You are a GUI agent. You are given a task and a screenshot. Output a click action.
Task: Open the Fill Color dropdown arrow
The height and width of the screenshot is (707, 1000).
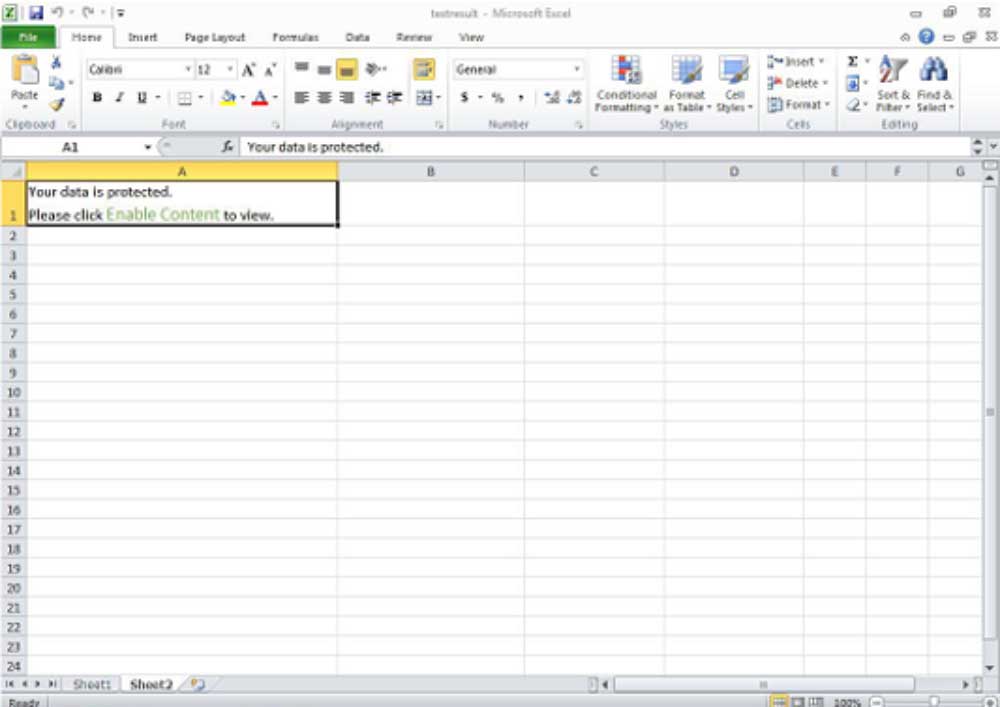click(x=242, y=98)
